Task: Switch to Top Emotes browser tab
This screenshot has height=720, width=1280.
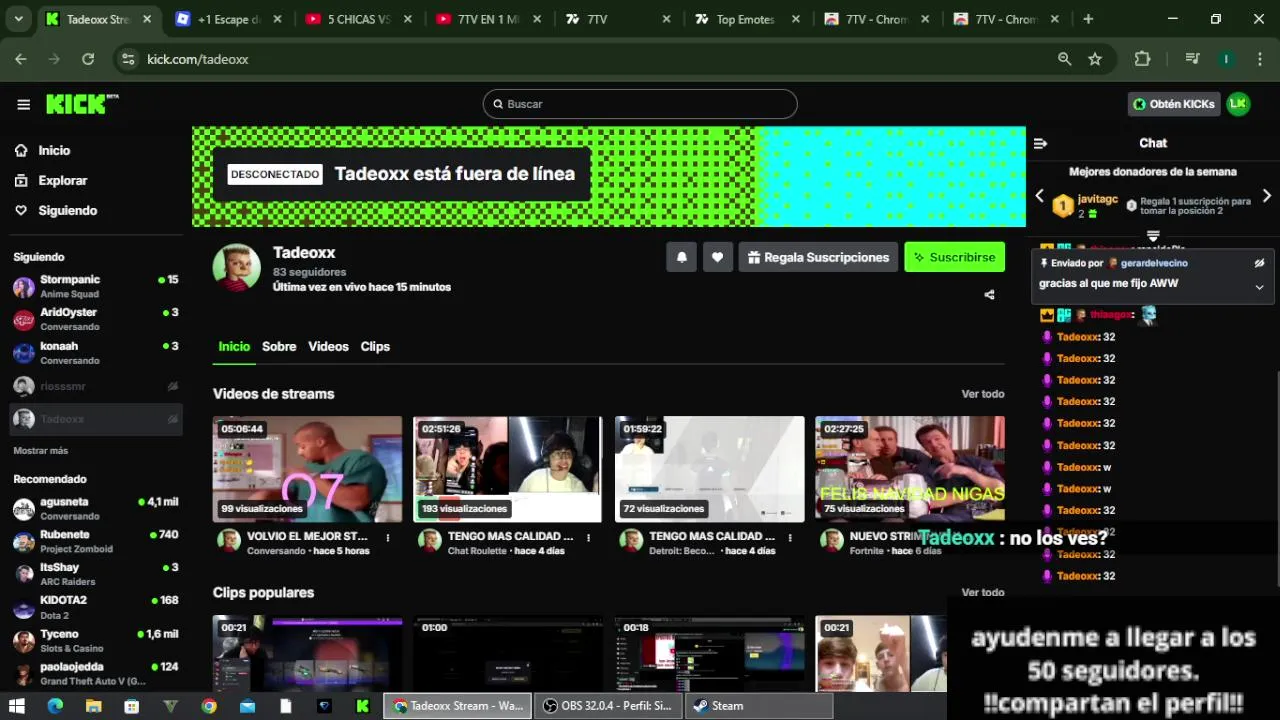Action: pyautogui.click(x=745, y=19)
